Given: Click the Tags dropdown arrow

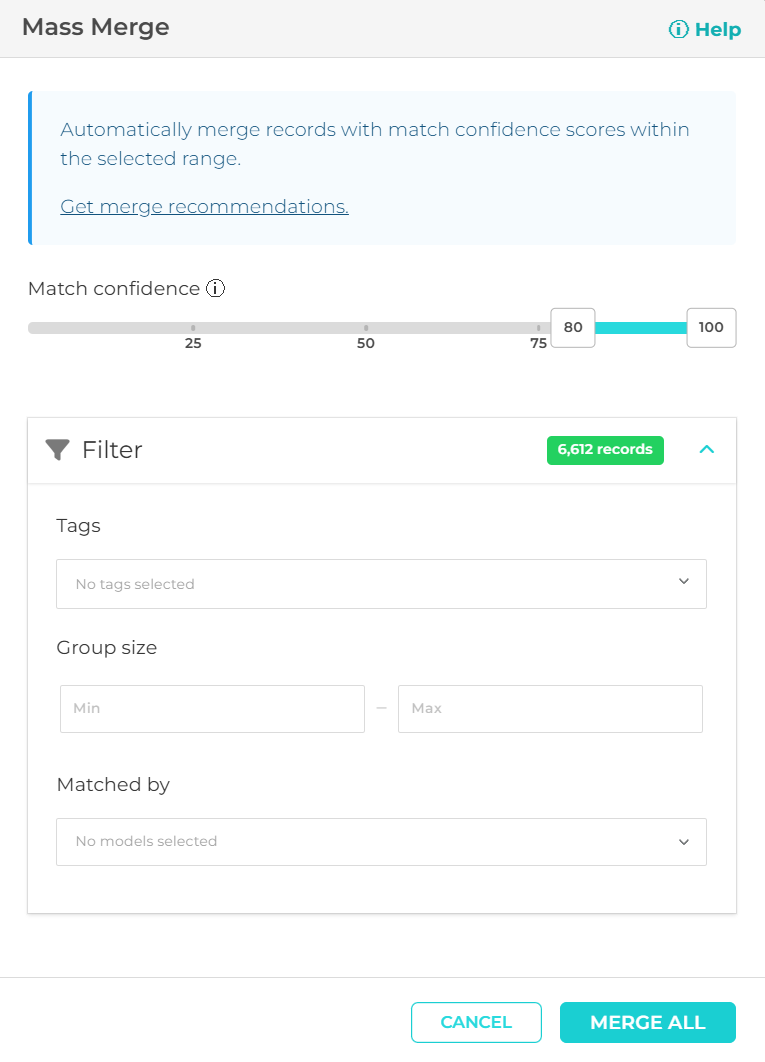Looking at the screenshot, I should click(x=684, y=581).
